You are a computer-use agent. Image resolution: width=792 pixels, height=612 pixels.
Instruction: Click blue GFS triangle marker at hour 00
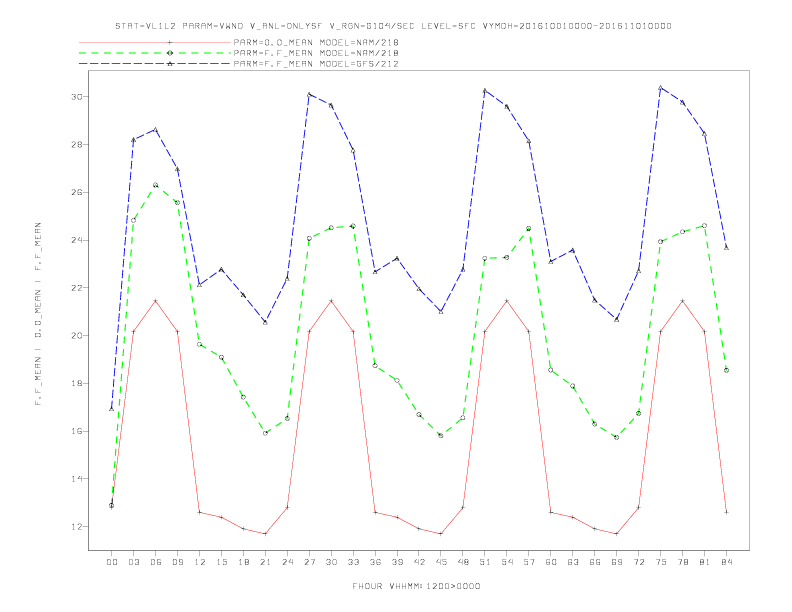click(x=112, y=409)
